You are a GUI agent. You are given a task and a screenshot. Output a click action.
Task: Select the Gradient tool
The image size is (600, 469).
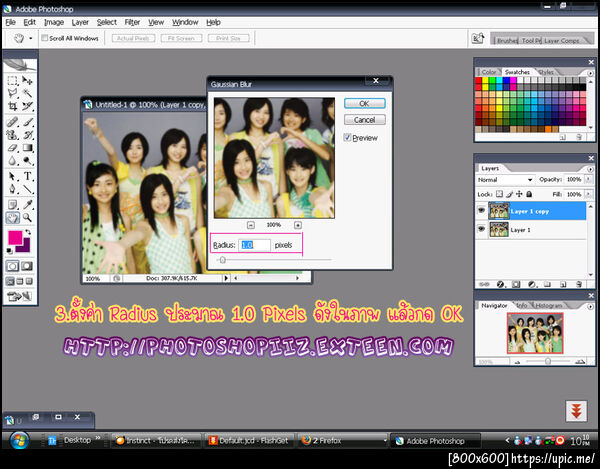point(27,148)
